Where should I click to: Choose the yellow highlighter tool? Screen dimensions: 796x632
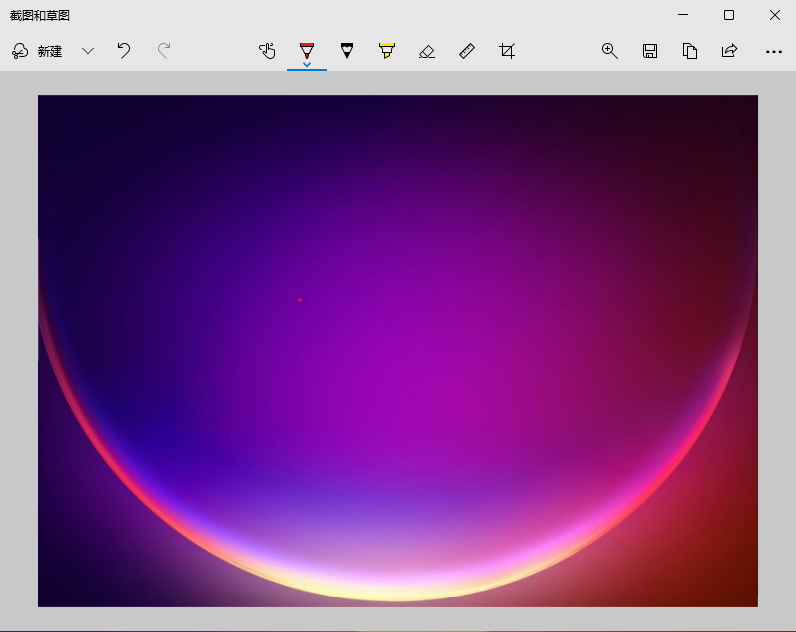(387, 51)
